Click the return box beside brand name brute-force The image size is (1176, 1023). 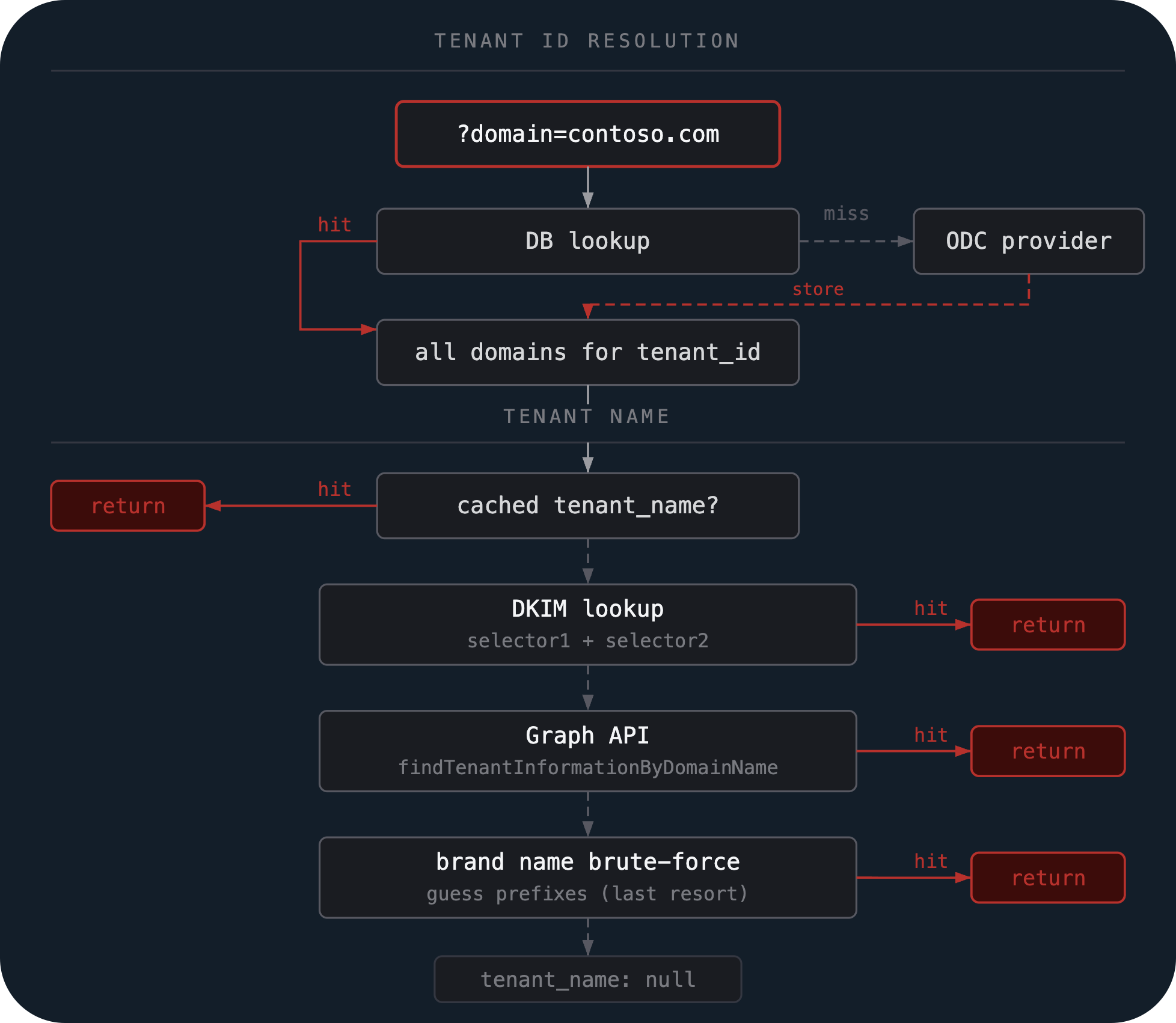(1048, 878)
